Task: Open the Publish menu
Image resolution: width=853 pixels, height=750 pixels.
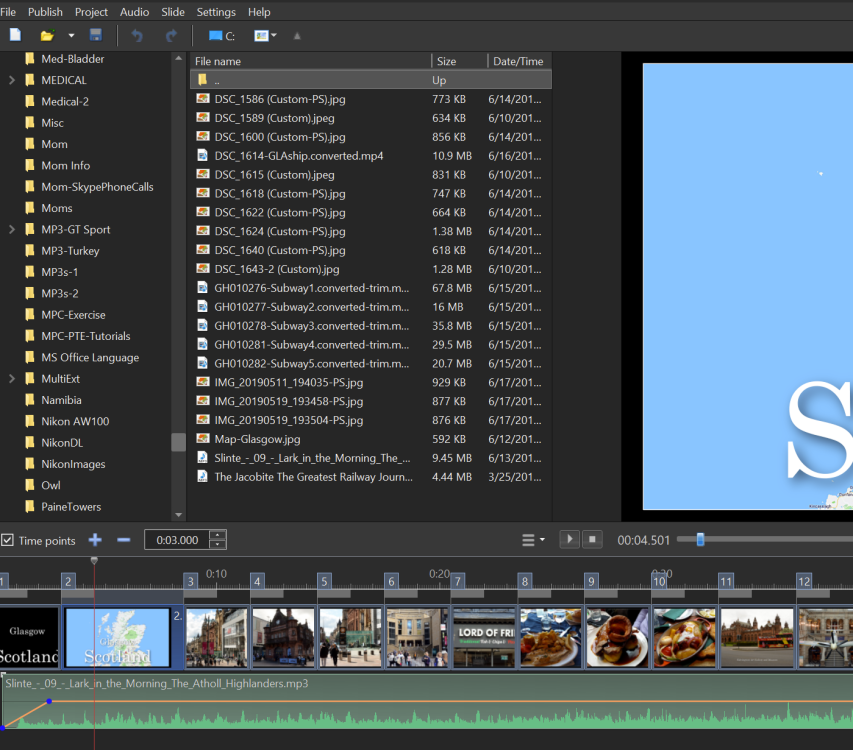Action: (45, 12)
